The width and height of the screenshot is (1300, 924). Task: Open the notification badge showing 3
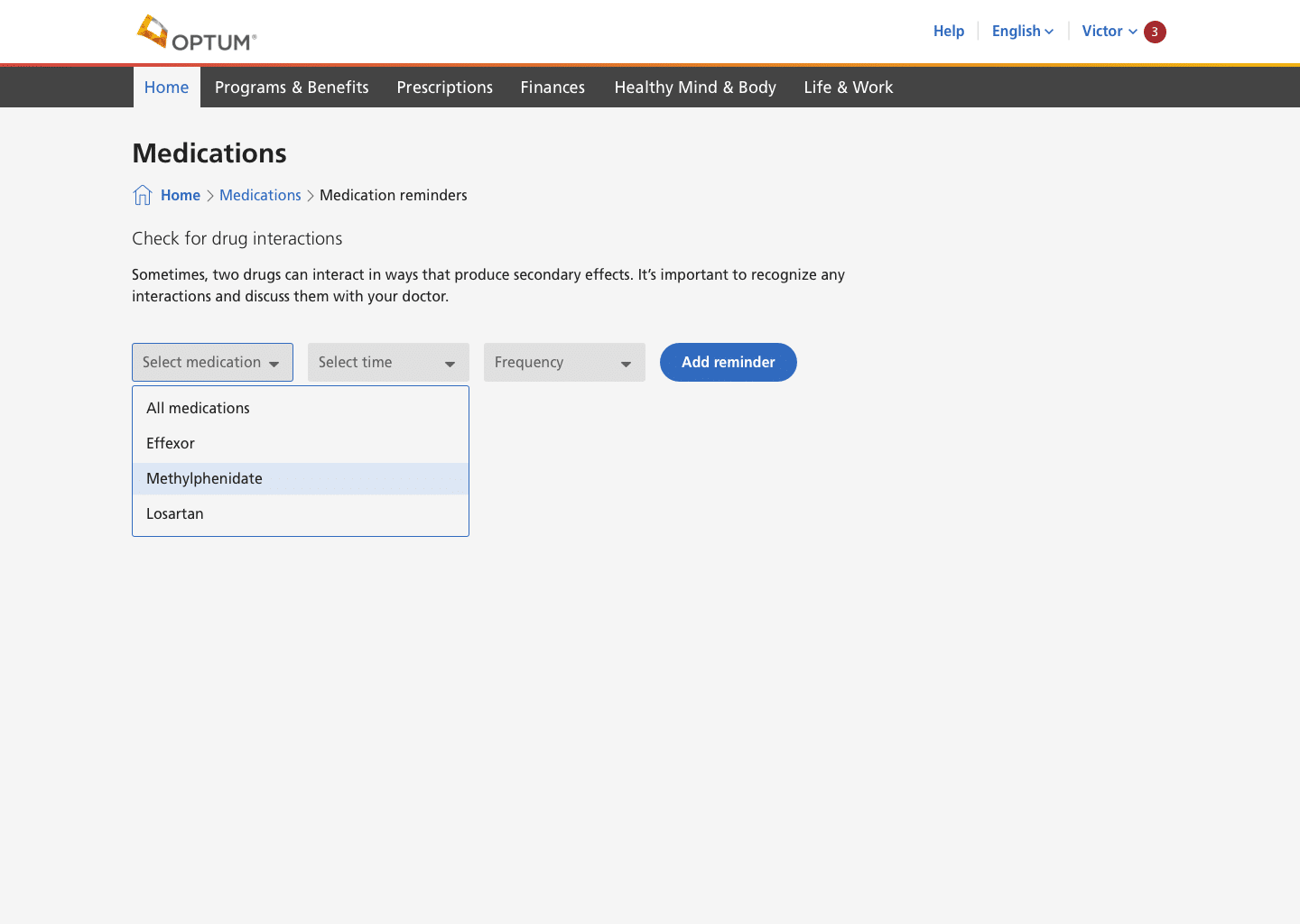tap(1155, 32)
